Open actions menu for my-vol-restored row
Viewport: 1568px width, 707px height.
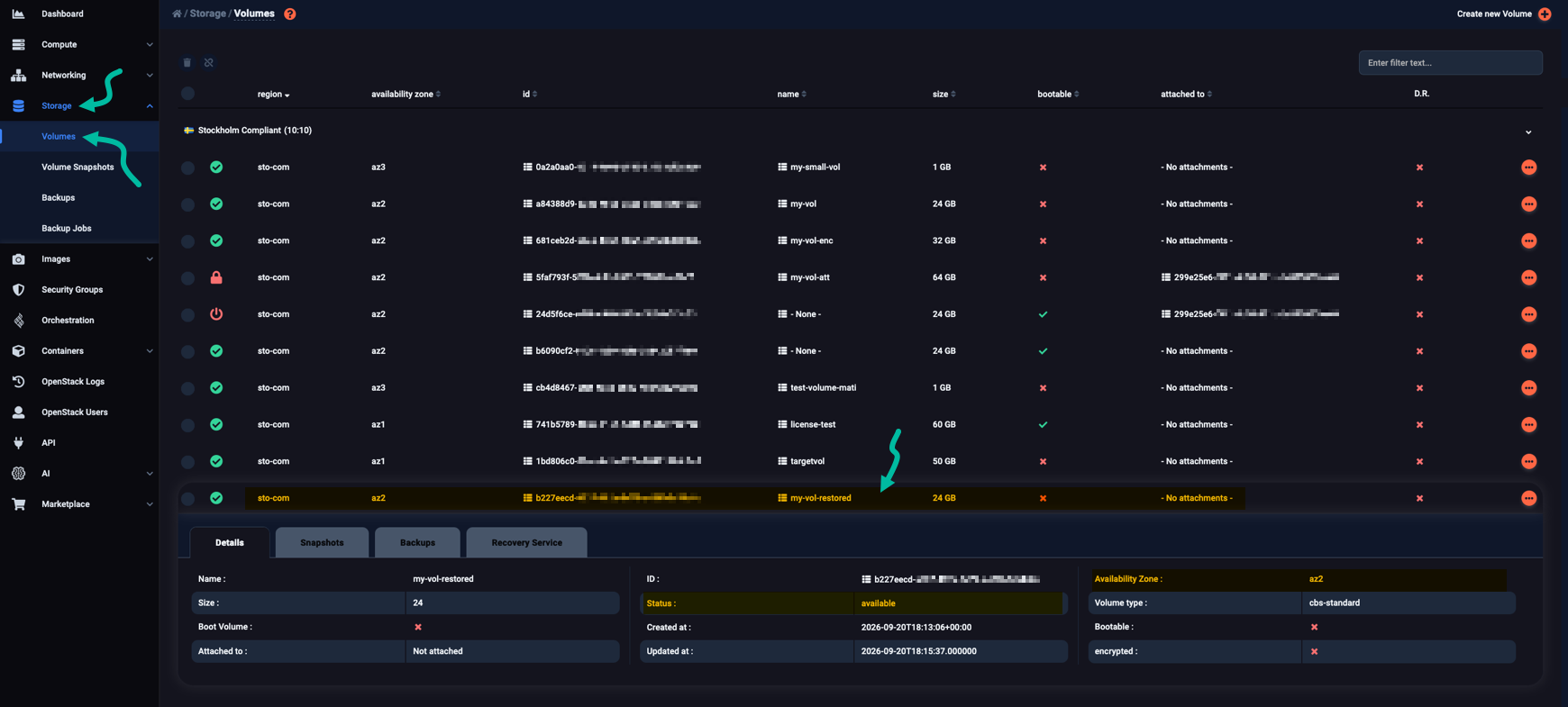pos(1528,498)
